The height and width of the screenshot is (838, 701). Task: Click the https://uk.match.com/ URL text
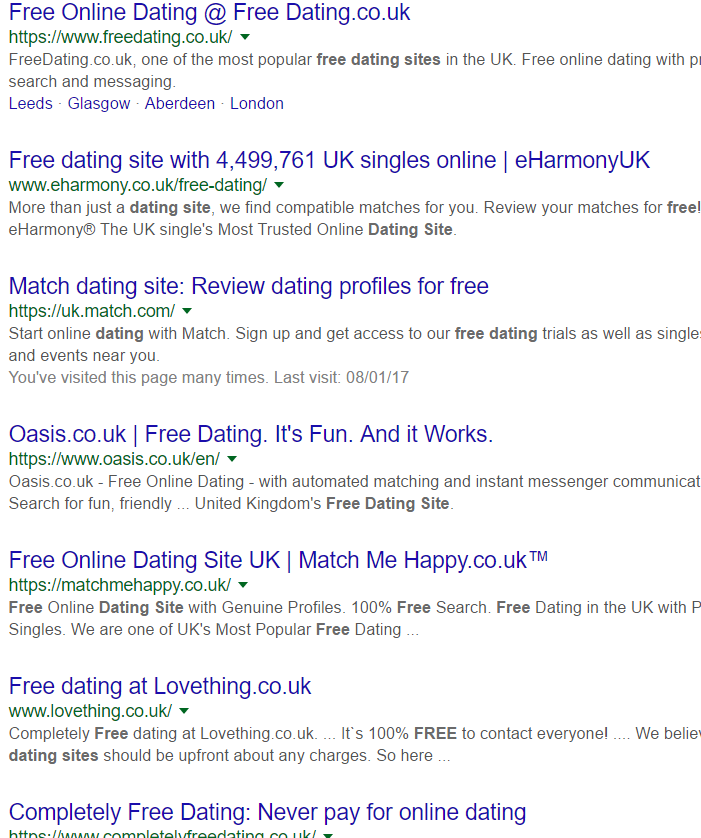tap(92, 311)
